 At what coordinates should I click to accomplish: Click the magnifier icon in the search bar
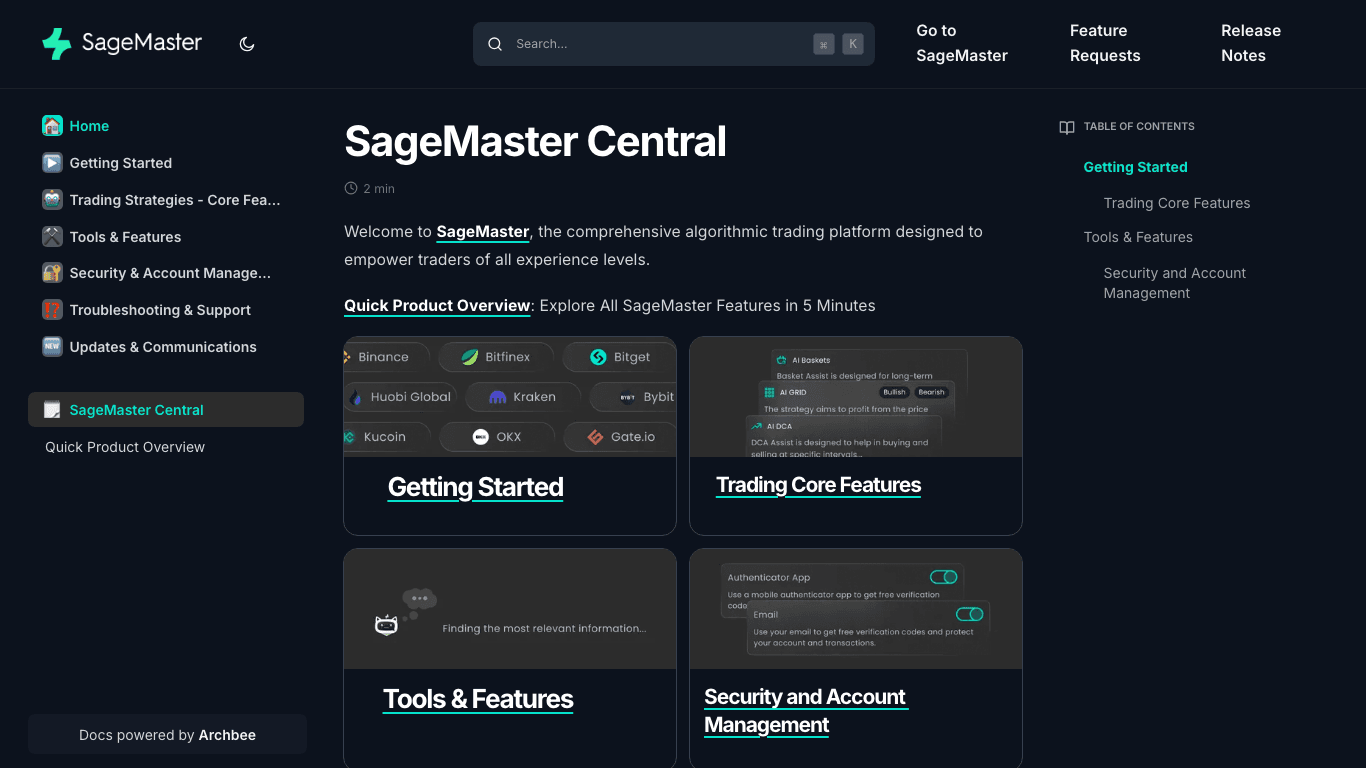tap(495, 43)
